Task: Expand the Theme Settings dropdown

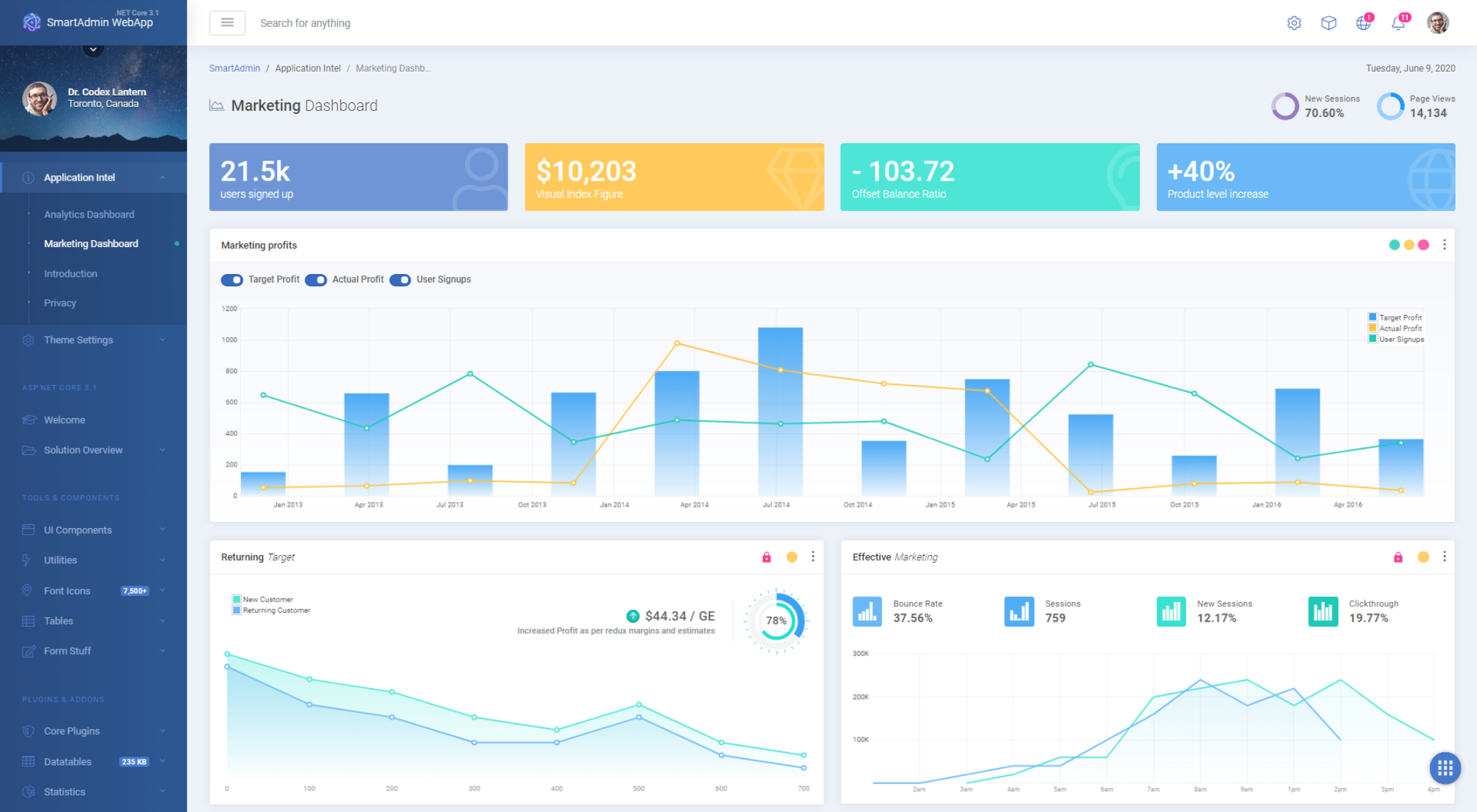Action: click(92, 339)
